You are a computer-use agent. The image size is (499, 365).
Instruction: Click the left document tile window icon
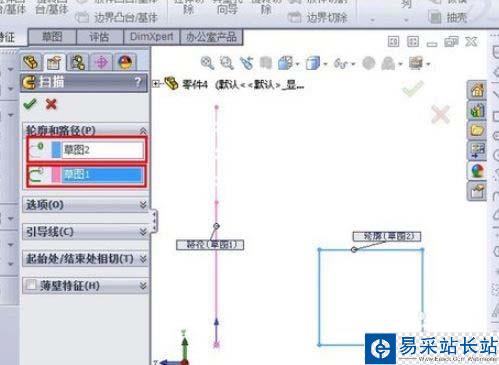pos(393,42)
